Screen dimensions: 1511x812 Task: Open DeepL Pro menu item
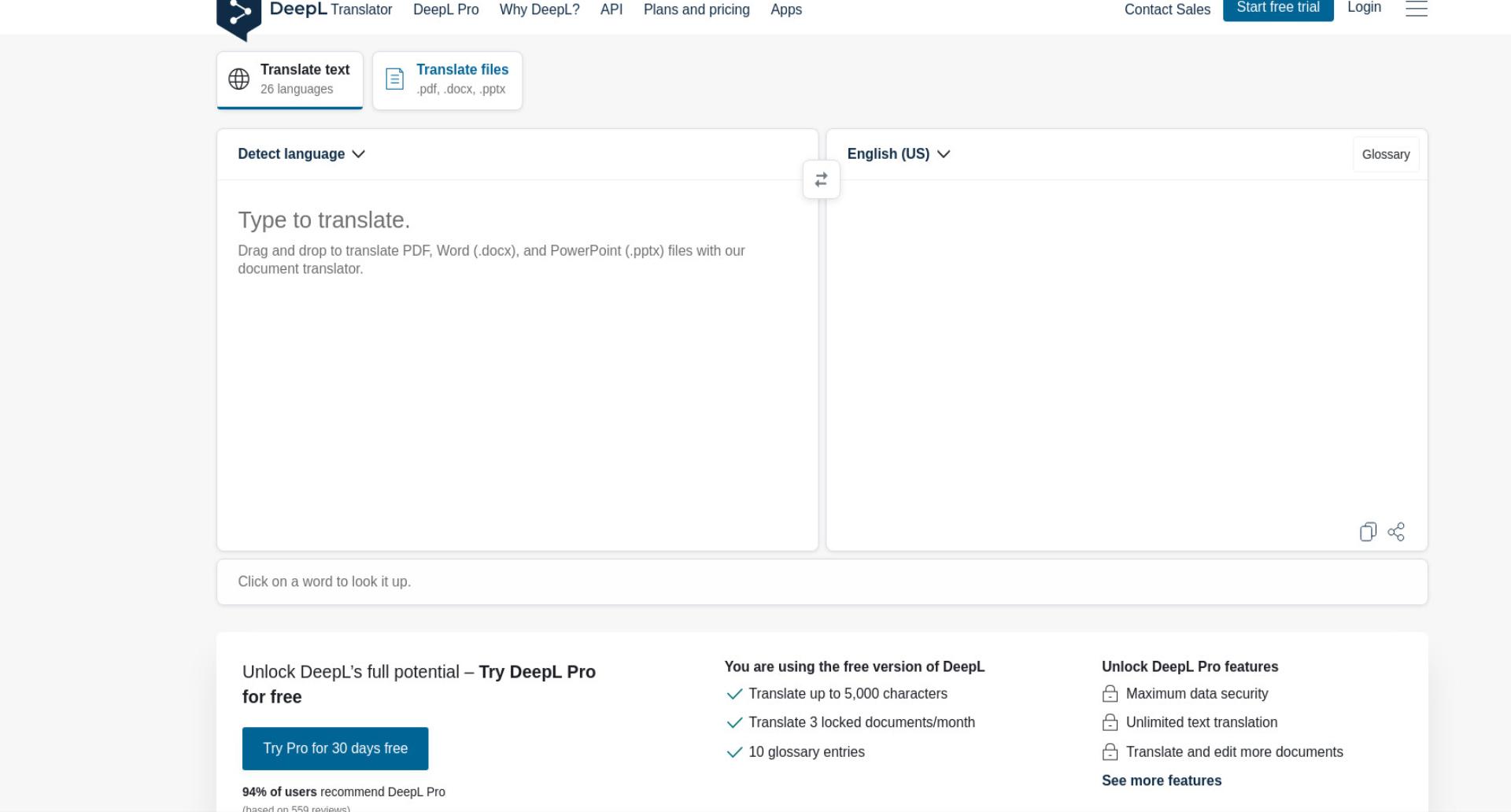click(x=445, y=9)
